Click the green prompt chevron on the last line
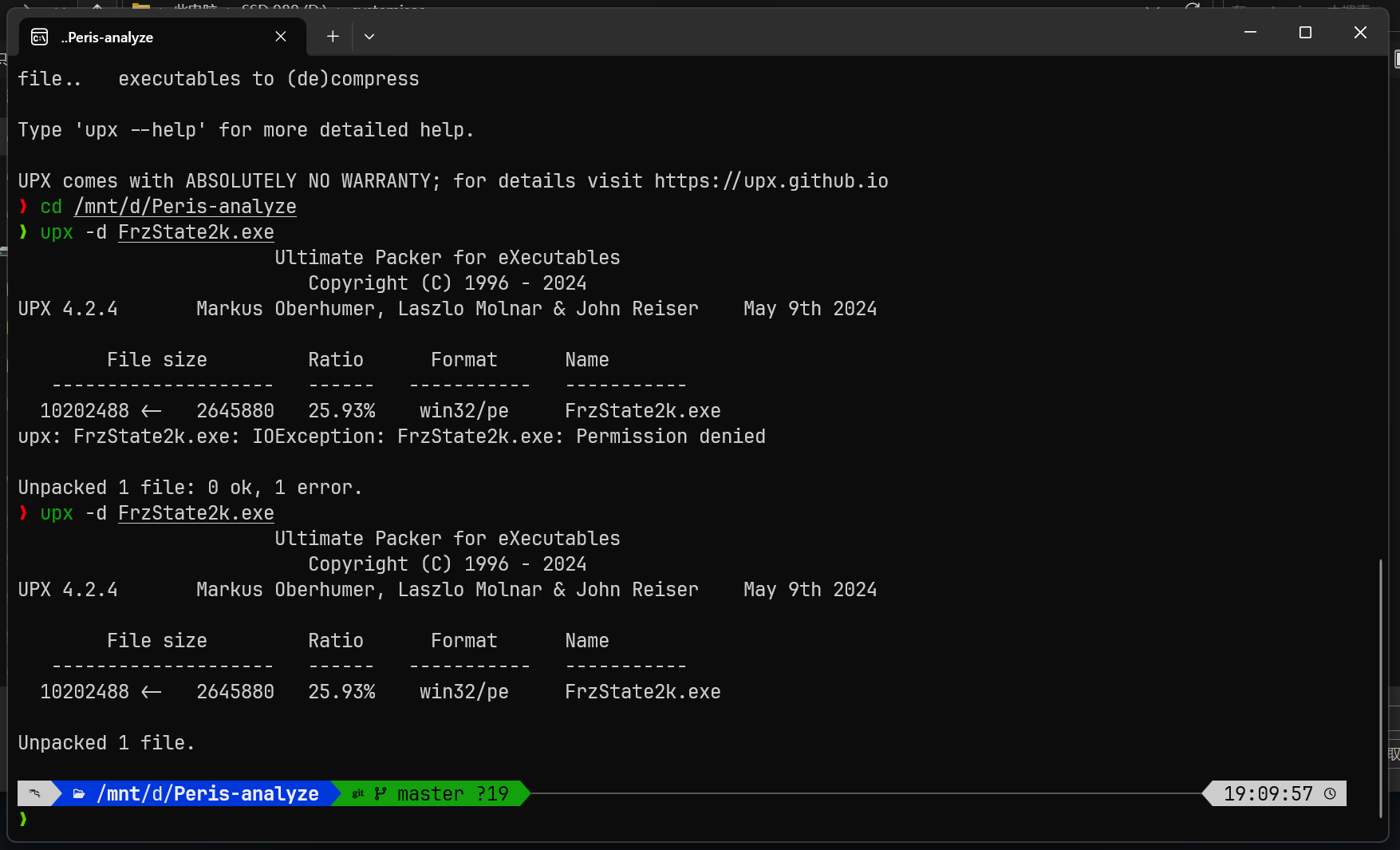1400x850 pixels. tap(23, 819)
